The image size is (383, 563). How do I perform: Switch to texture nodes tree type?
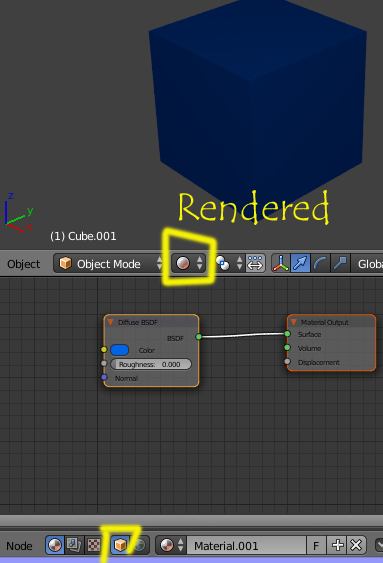pyautogui.click(x=93, y=545)
